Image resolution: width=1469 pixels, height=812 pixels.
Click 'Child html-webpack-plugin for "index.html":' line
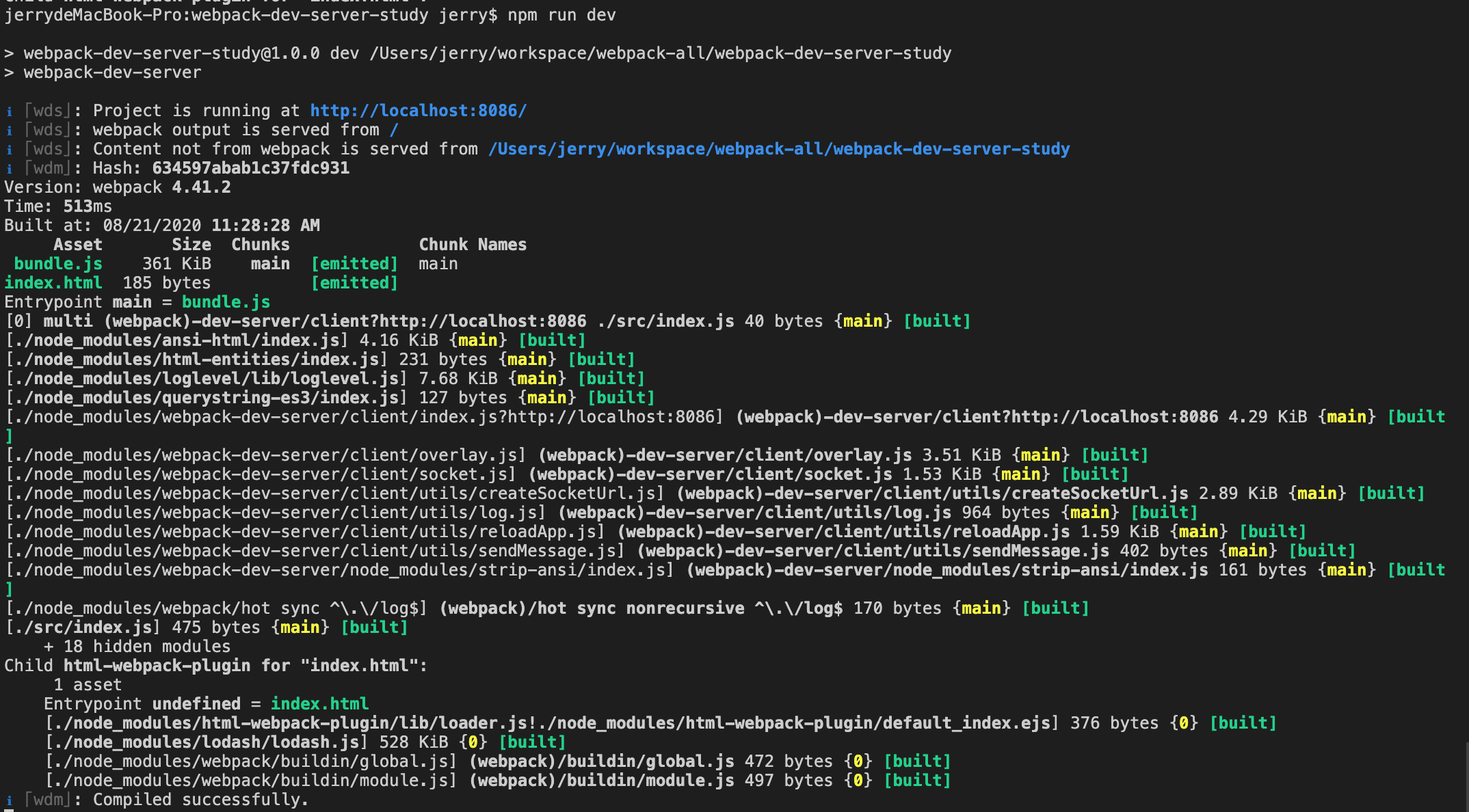pyautogui.click(x=216, y=666)
